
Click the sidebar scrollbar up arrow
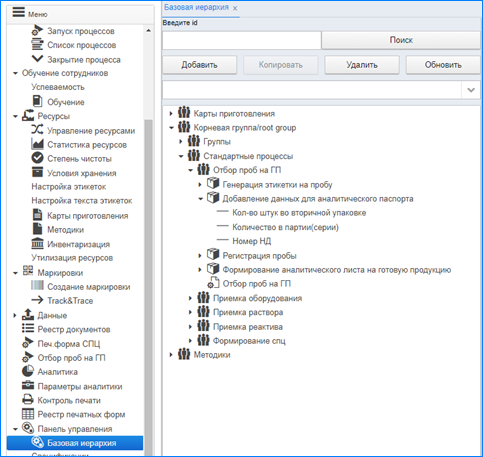click(x=148, y=31)
